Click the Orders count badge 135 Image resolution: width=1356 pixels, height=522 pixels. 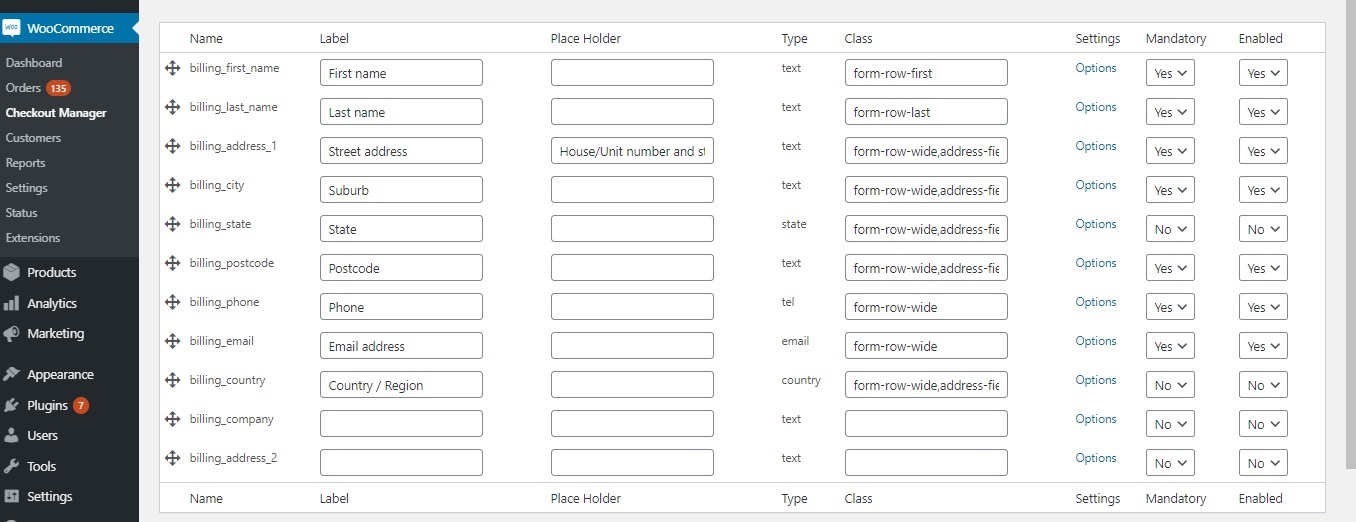[x=58, y=88]
